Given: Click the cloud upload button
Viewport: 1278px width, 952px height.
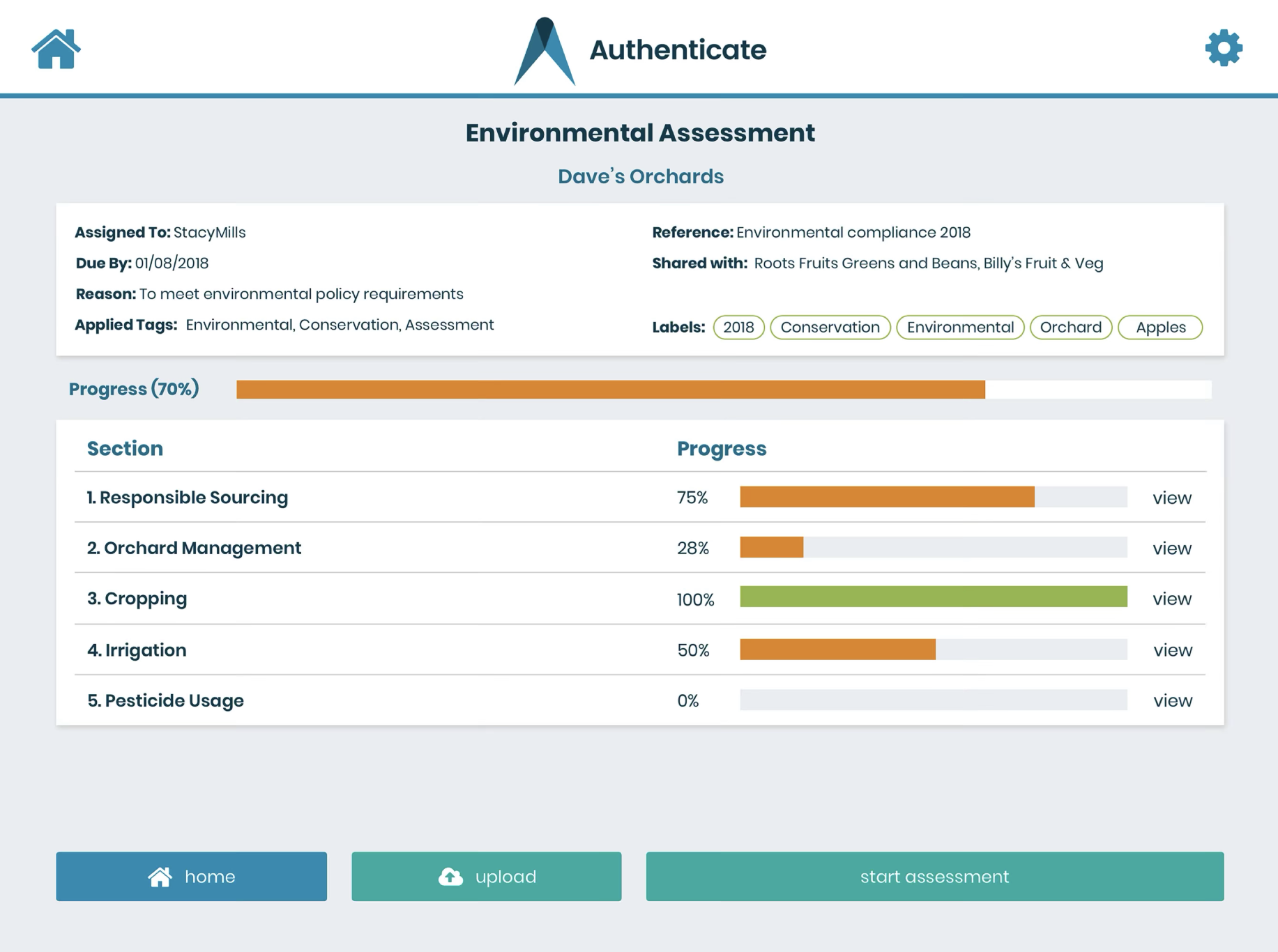Looking at the screenshot, I should point(486,876).
